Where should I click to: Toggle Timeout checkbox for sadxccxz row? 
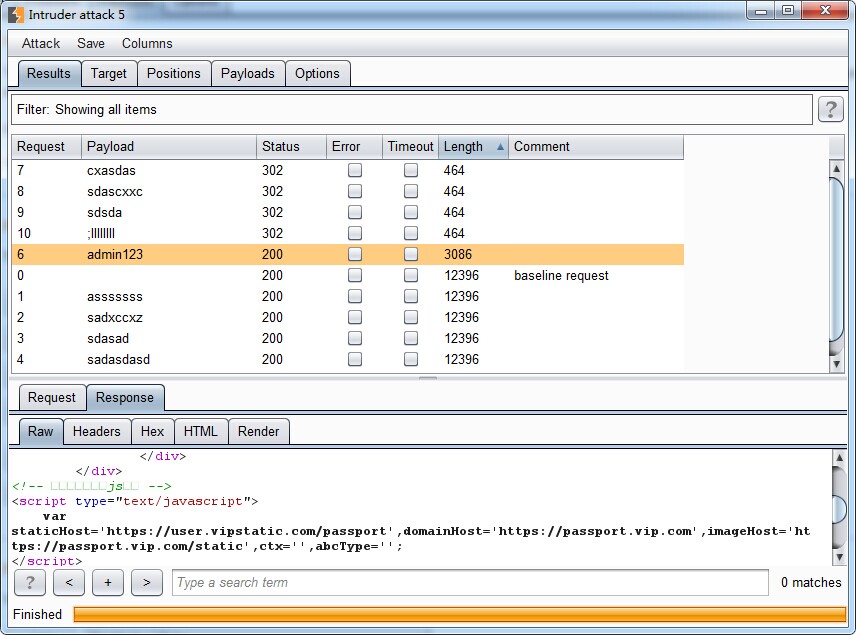(411, 317)
